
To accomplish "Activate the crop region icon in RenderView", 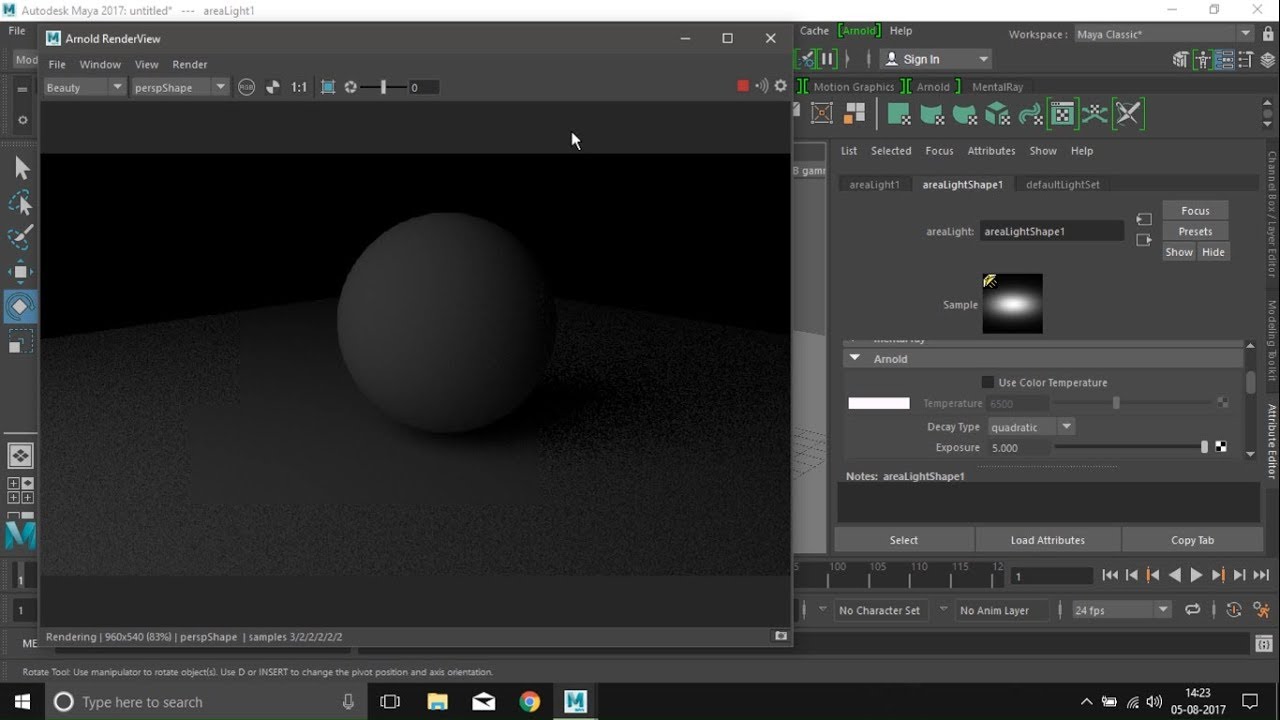I will pyautogui.click(x=328, y=87).
